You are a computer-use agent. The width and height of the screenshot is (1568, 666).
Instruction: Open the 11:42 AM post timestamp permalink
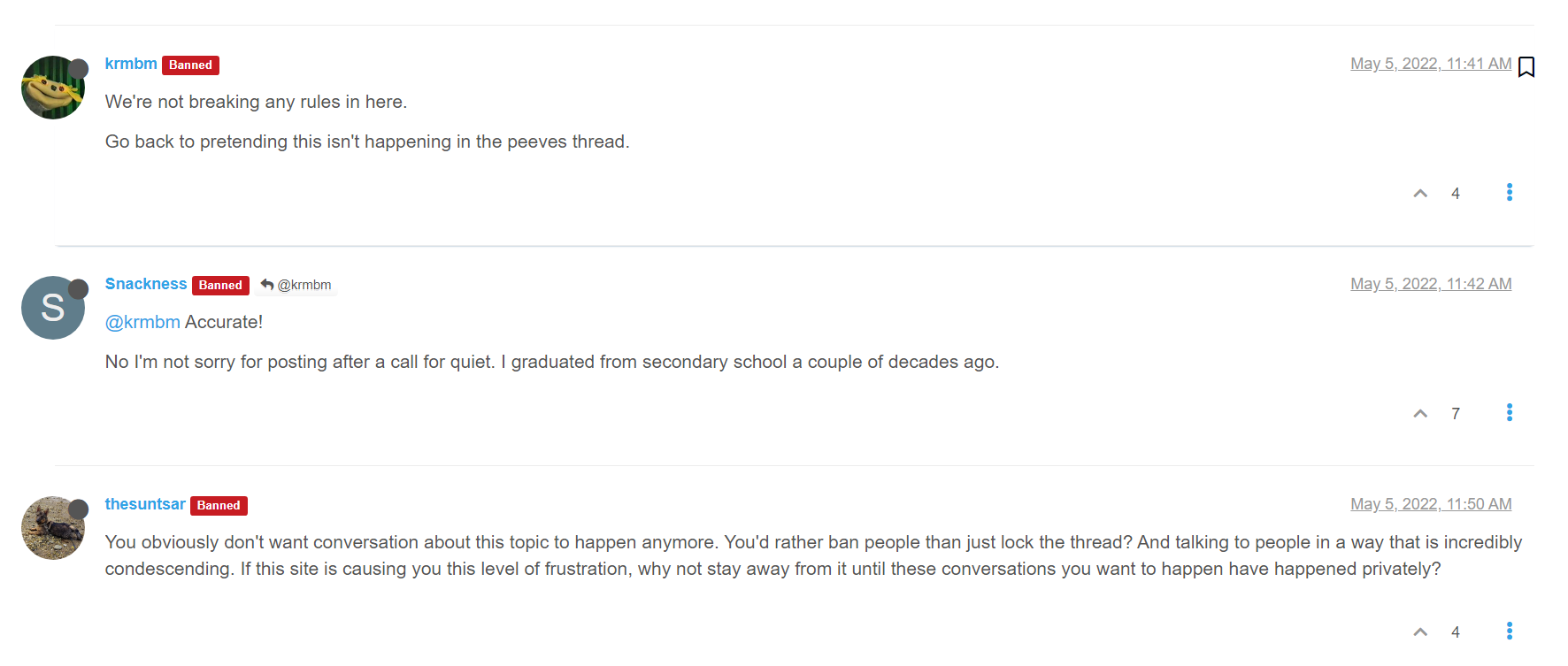coord(1430,284)
